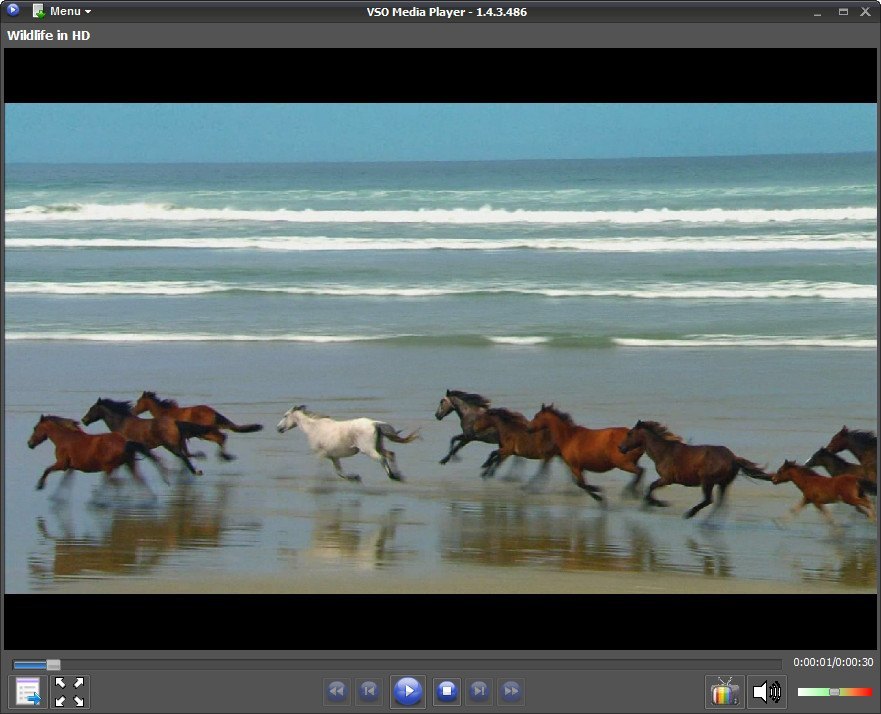Toggle play/pause with the blue Play button
This screenshot has height=714, width=881.
point(407,691)
